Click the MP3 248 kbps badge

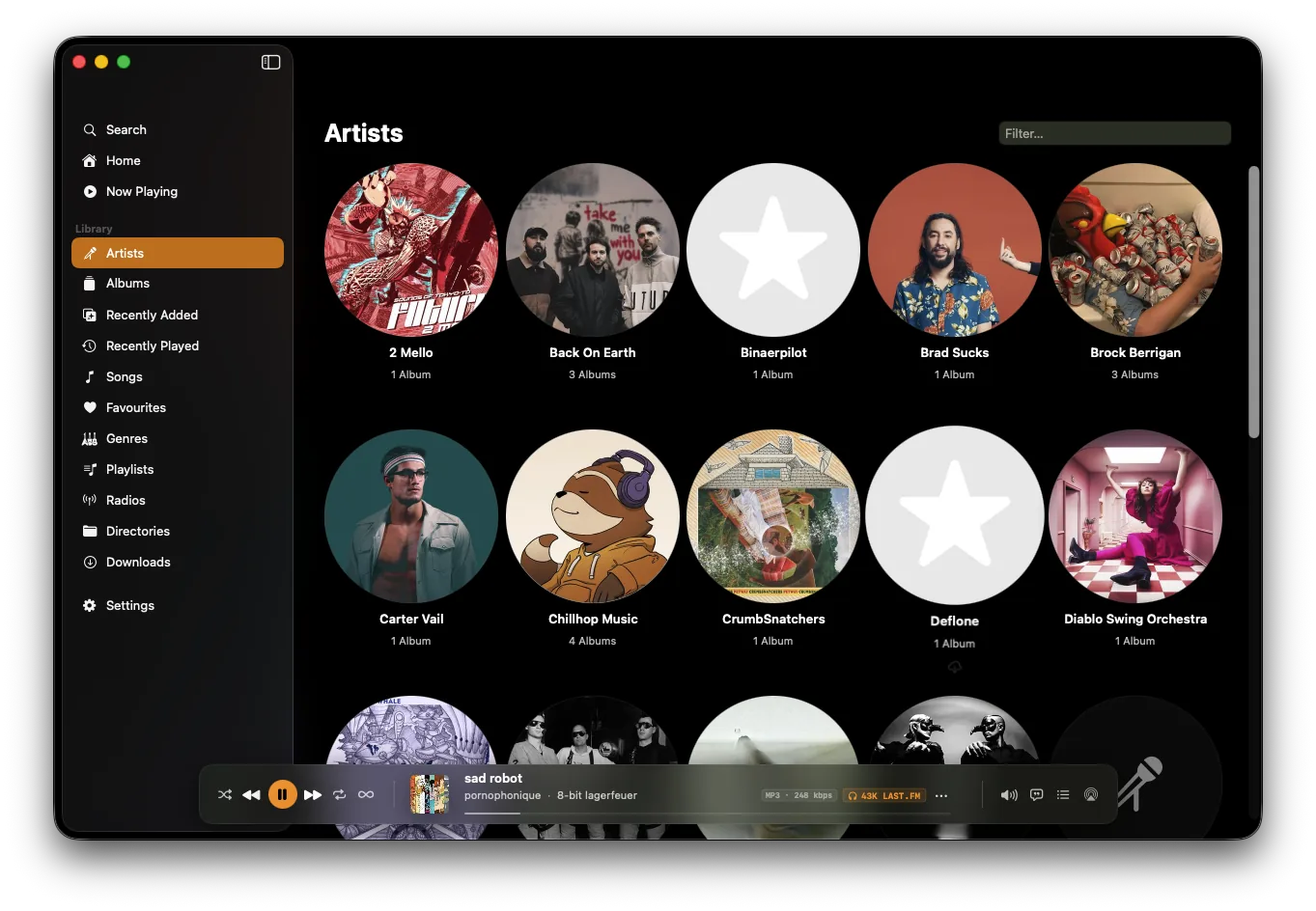pos(798,796)
